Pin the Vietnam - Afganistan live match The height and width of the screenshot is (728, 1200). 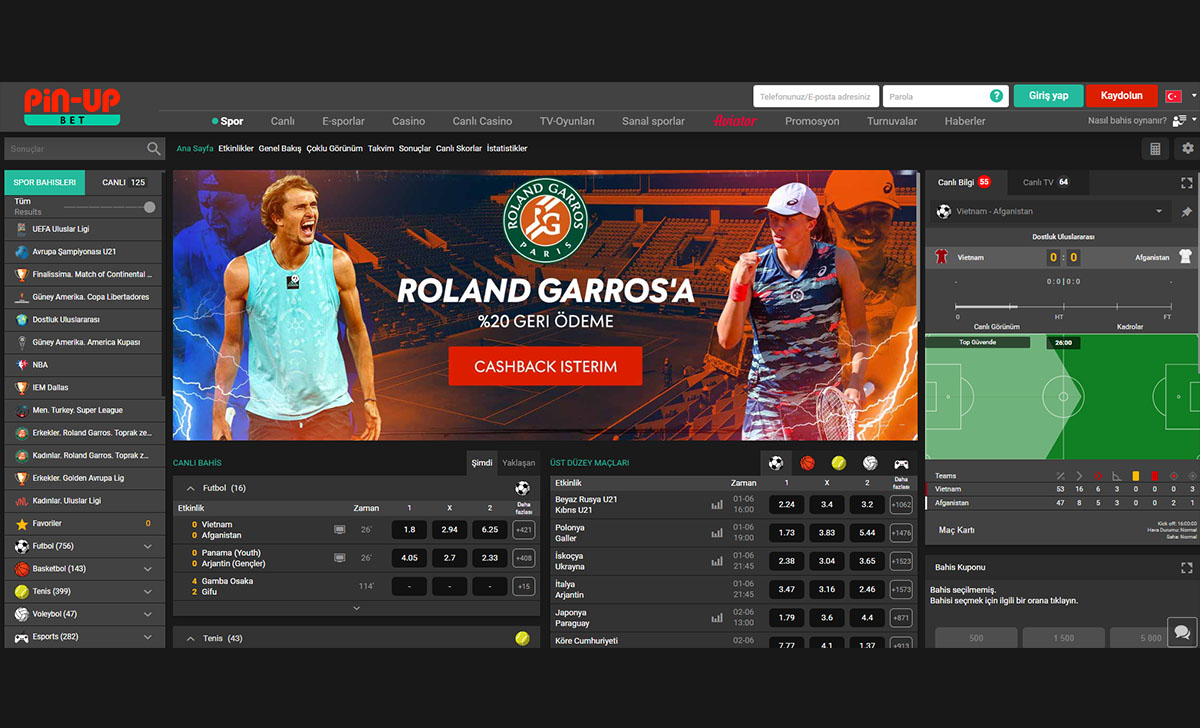(x=1187, y=212)
